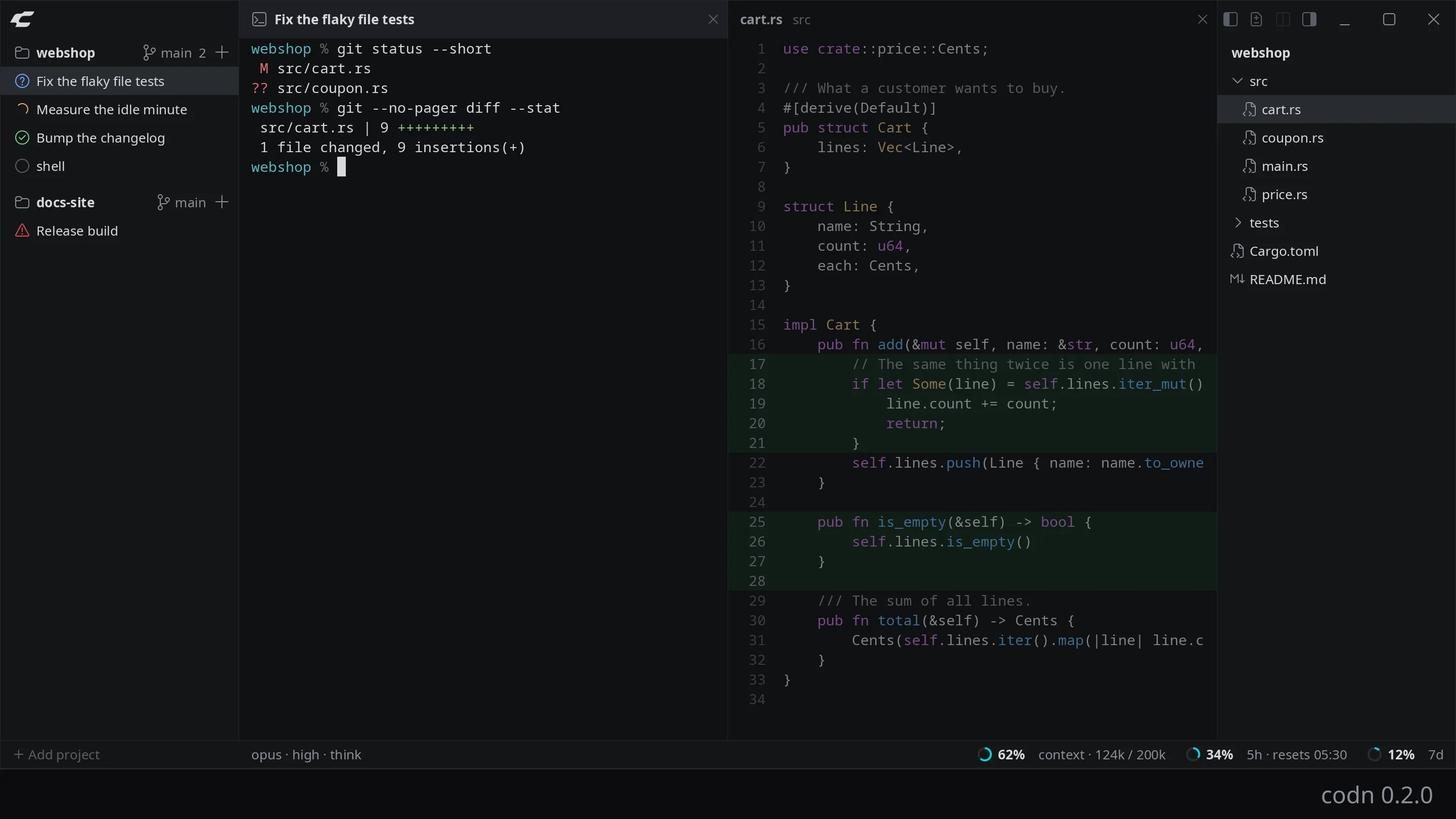Screen dimensions: 1456x819
Task: Expand the tests folder in file tree
Action: (x=1237, y=222)
